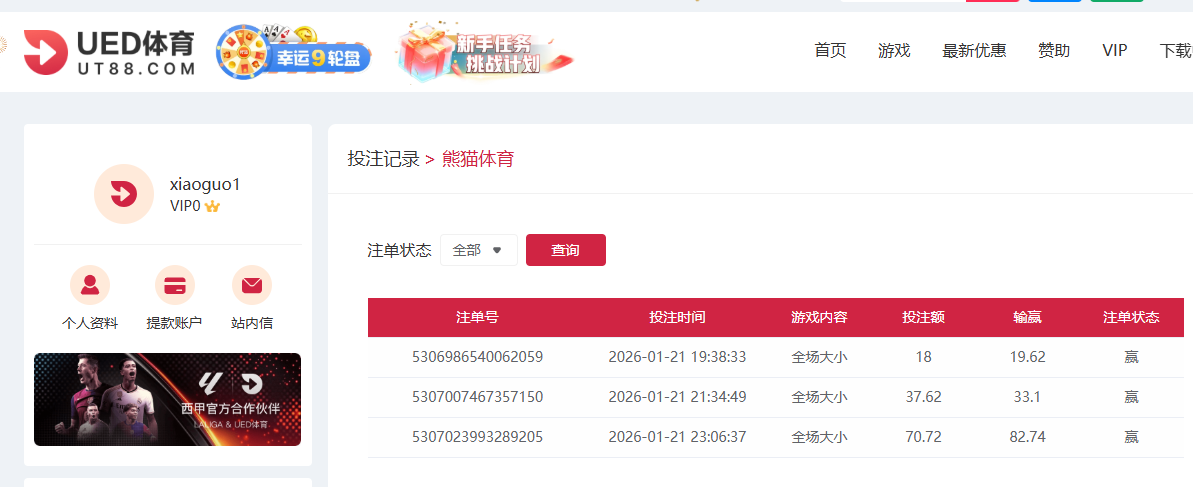
Task: Select bet number 5307023993289205
Action: [x=477, y=438]
